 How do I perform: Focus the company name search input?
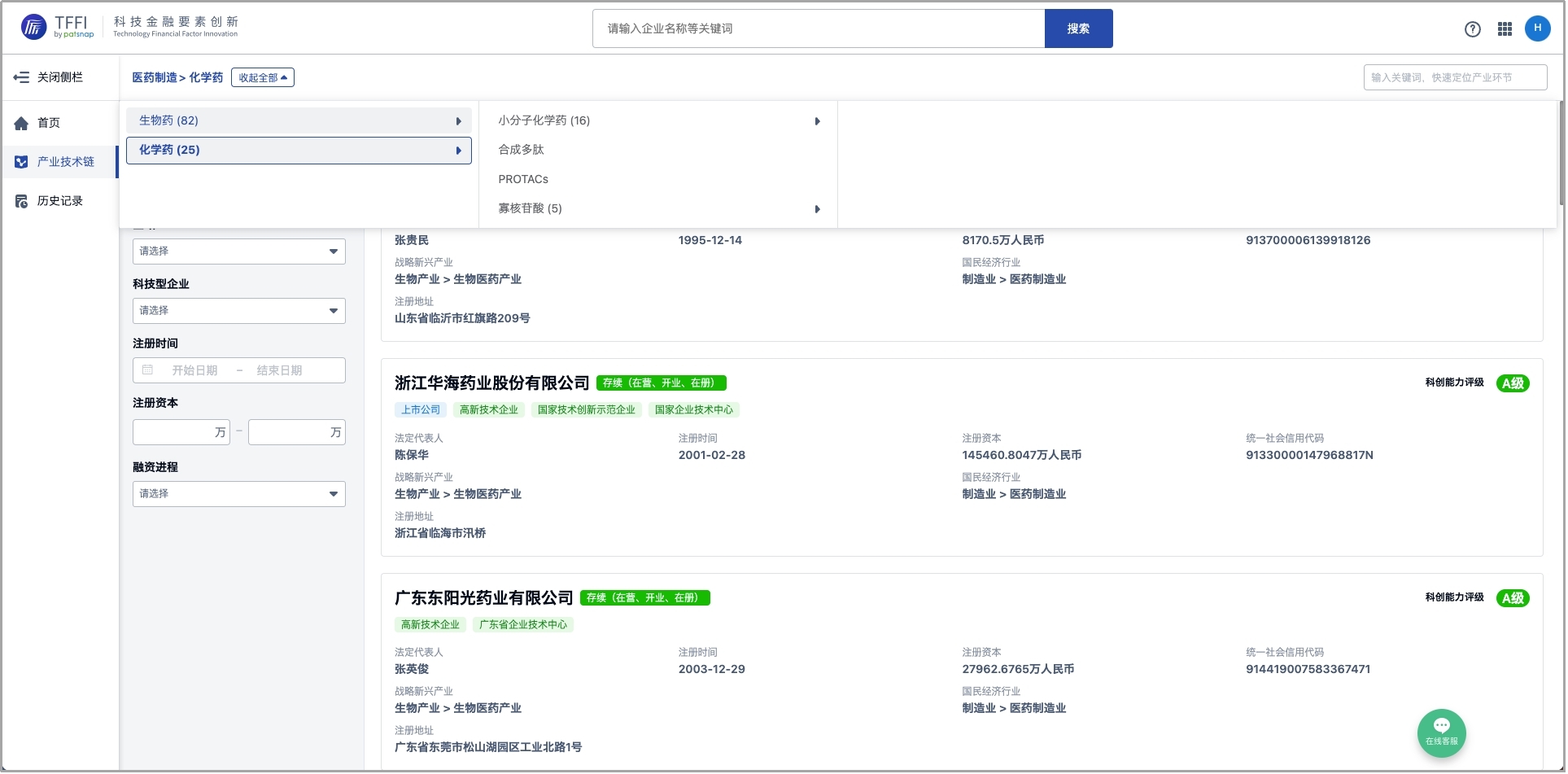tap(819, 28)
